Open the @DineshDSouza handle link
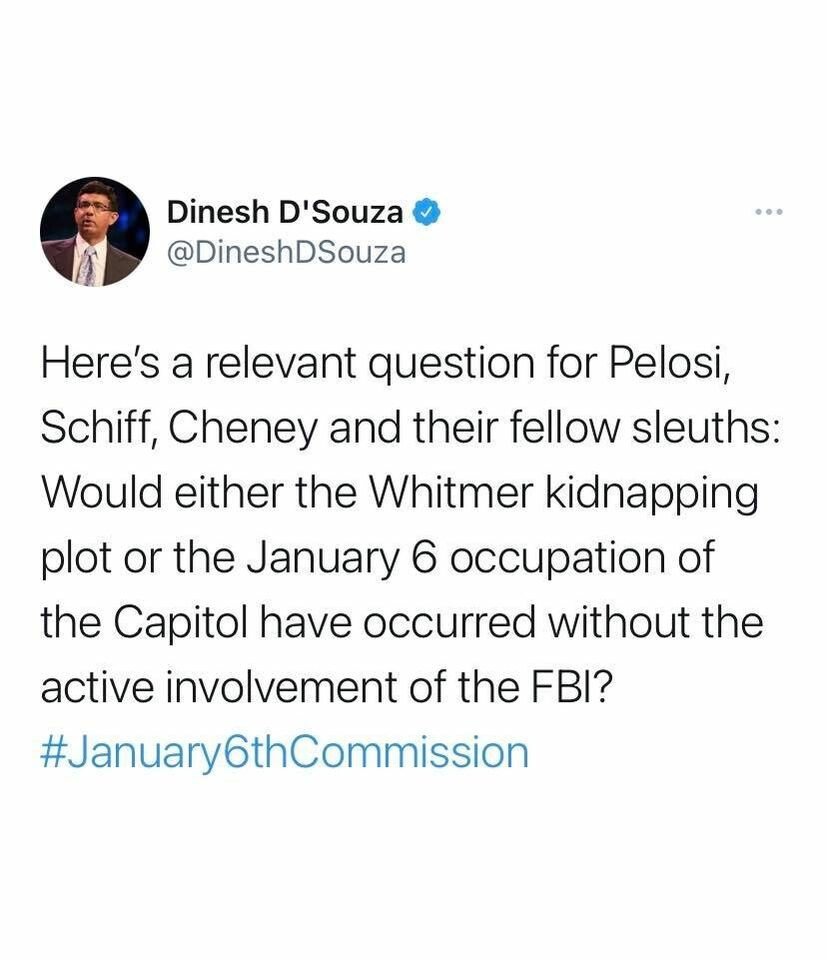Screen dimensions: 827x960 [286, 252]
